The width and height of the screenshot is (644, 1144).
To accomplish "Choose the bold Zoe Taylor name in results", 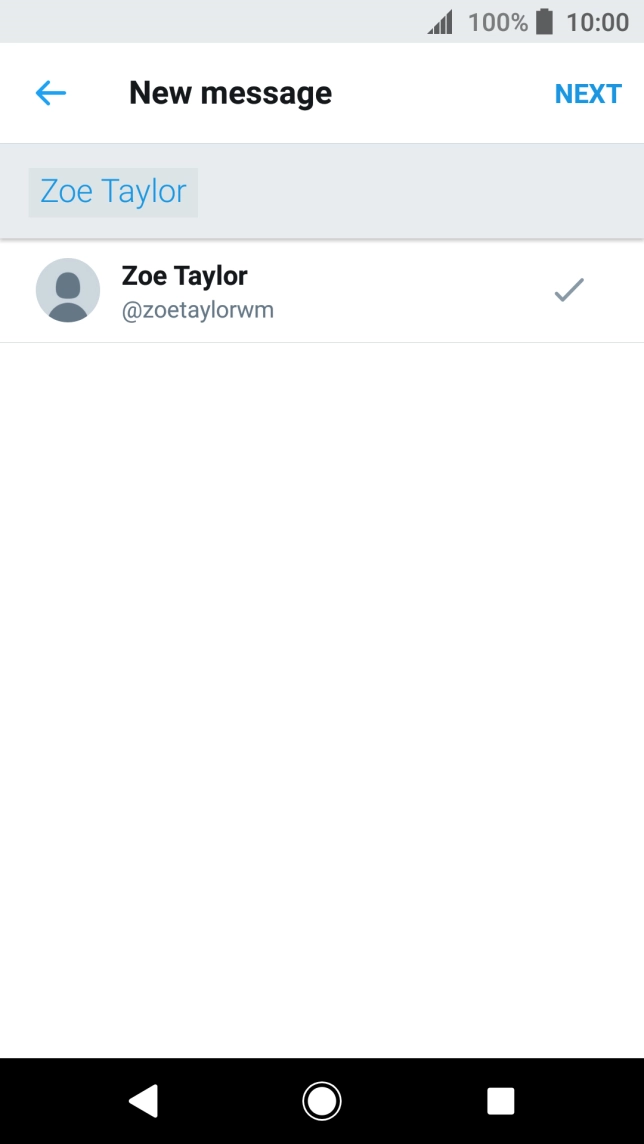I will point(184,275).
